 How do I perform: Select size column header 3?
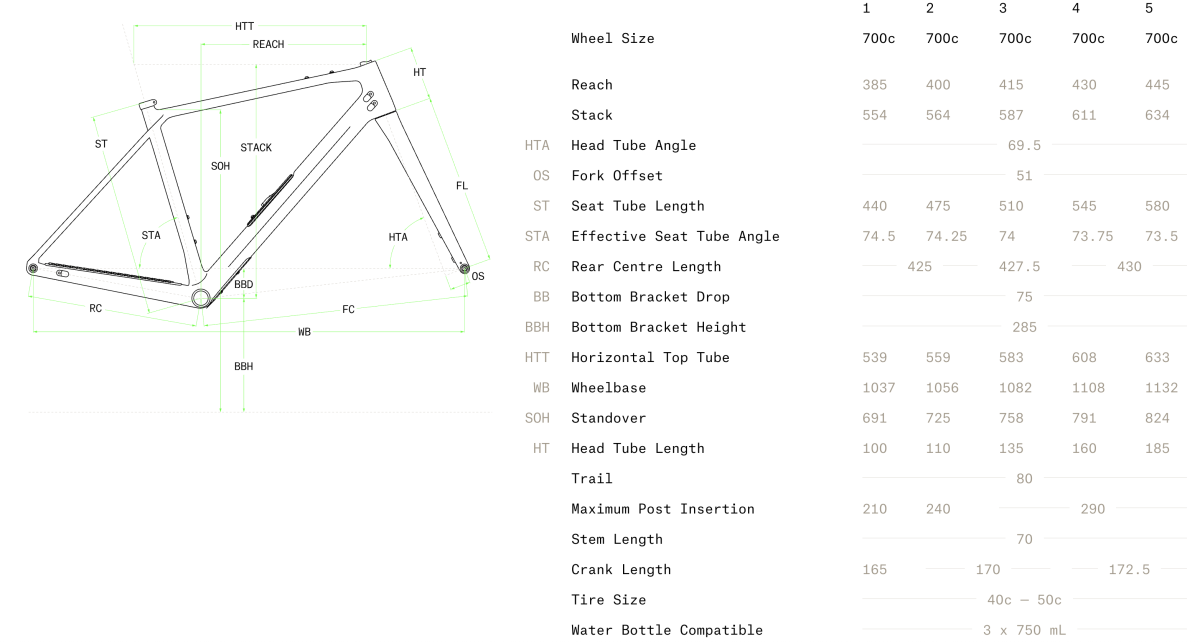point(1003,8)
